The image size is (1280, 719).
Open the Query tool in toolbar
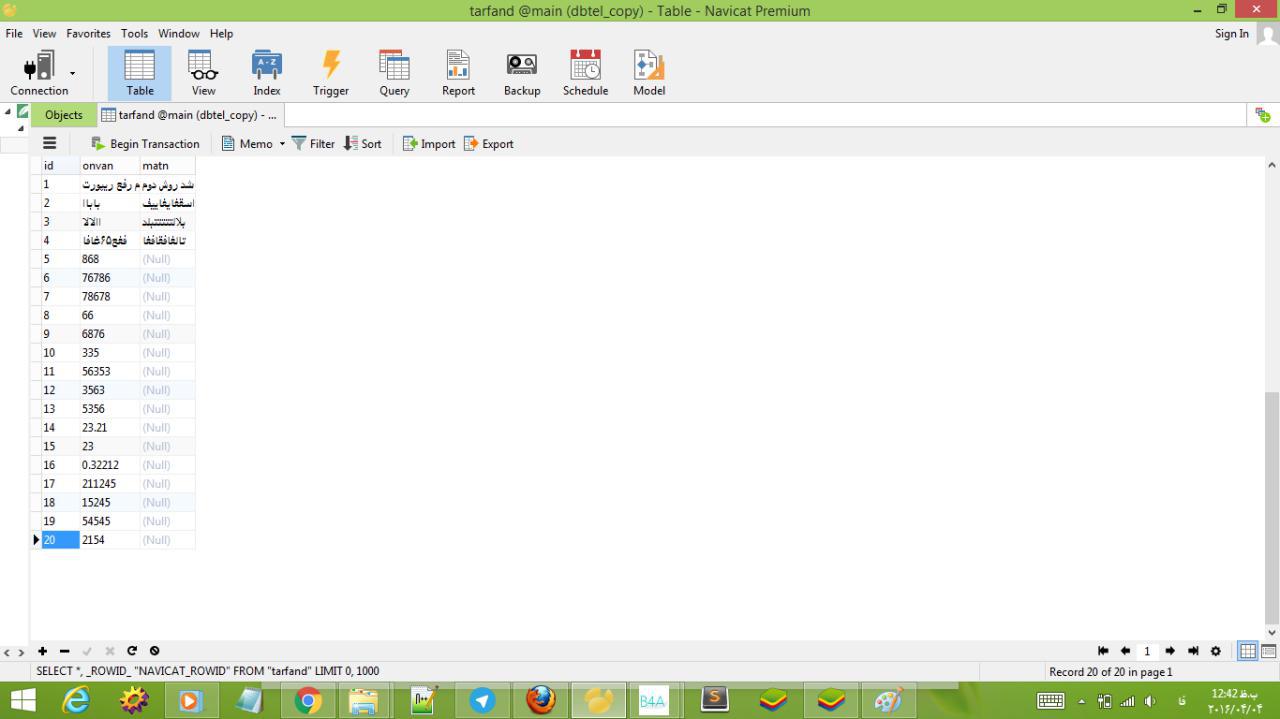394,74
